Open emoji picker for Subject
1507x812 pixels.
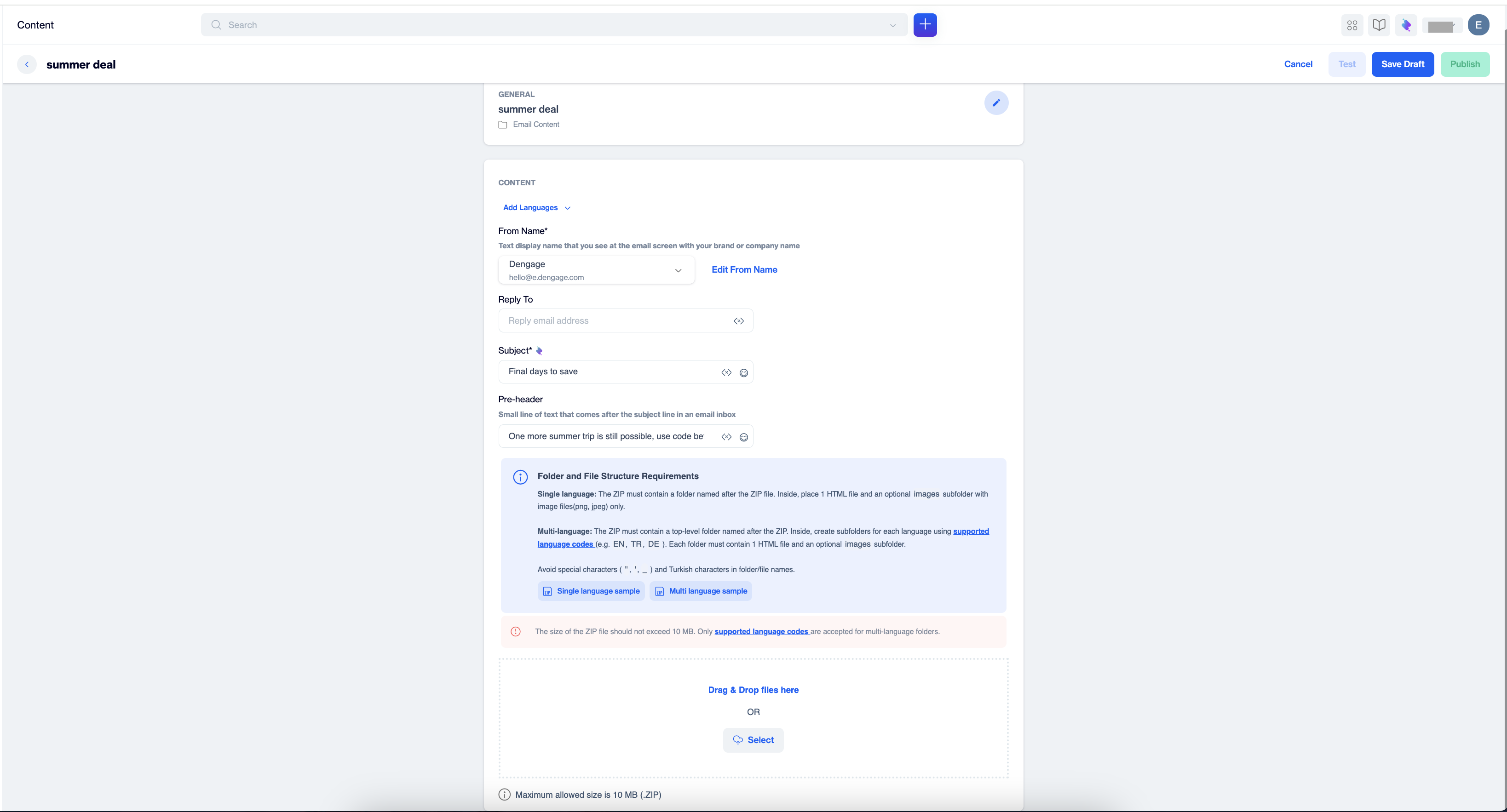tap(743, 372)
